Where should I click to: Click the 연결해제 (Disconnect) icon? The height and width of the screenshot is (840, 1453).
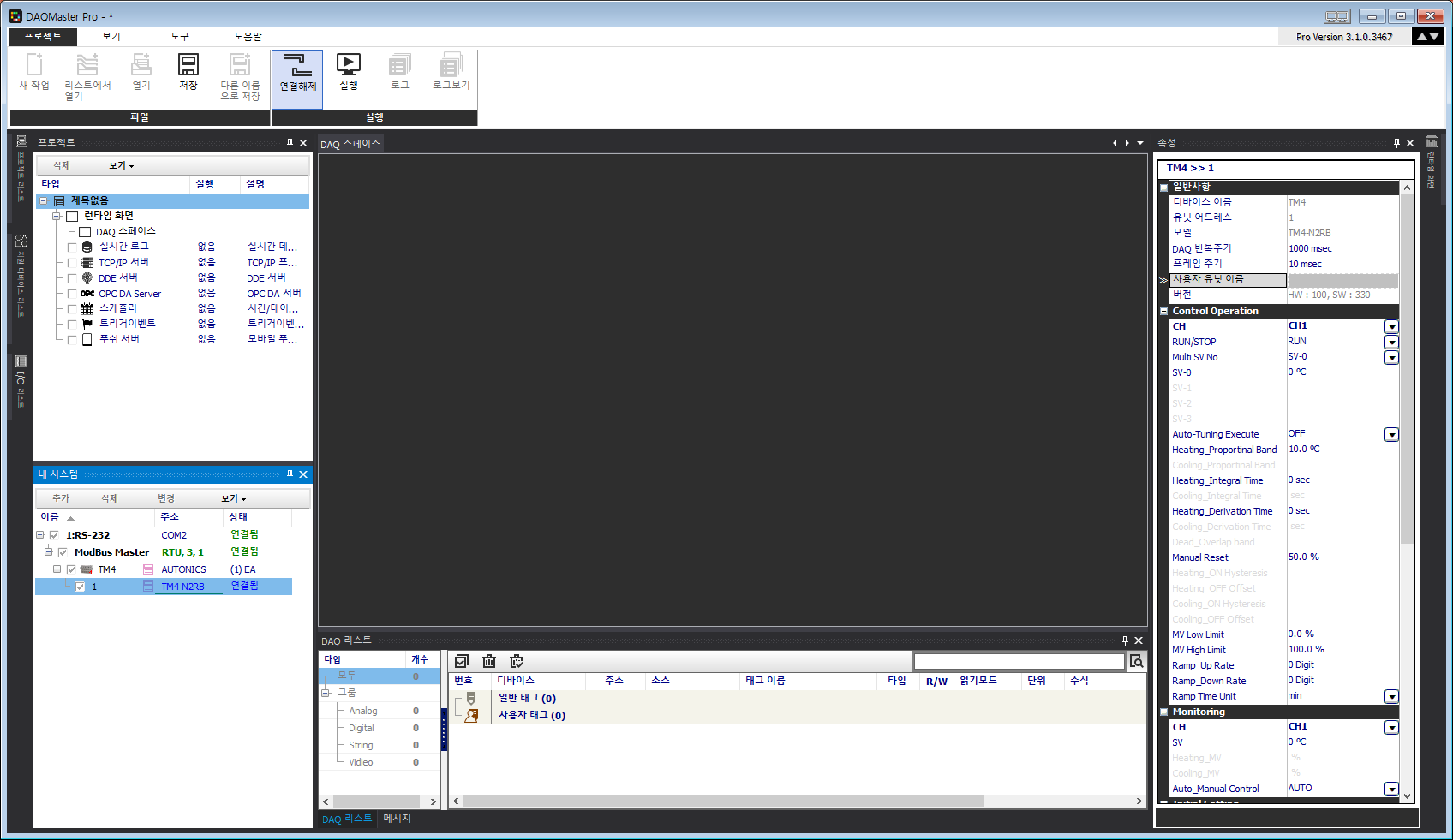297,66
